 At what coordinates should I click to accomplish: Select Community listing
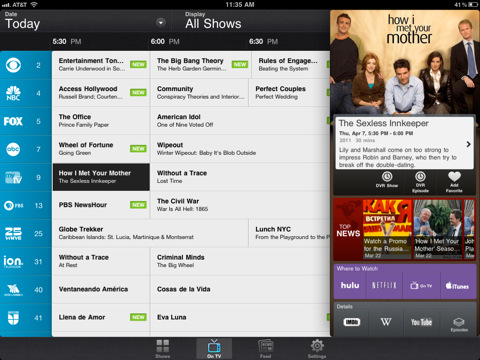tap(199, 93)
